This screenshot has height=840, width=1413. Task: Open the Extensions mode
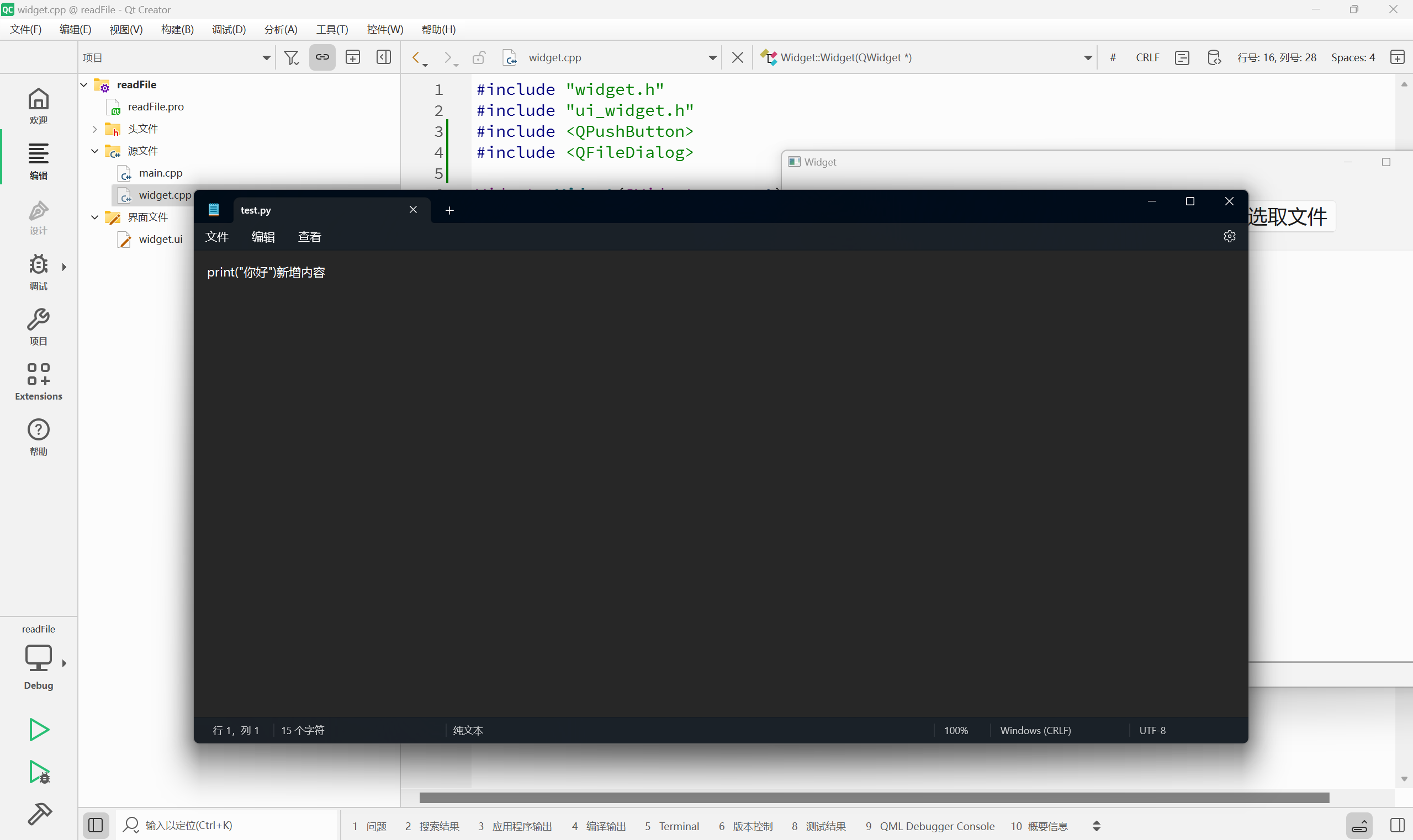point(39,381)
